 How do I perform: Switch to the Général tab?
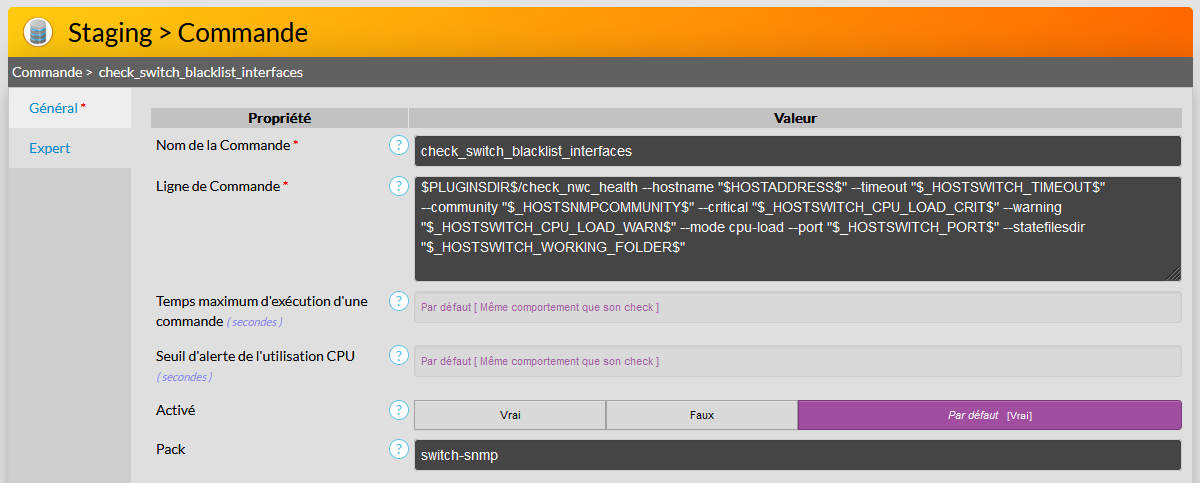coord(57,108)
